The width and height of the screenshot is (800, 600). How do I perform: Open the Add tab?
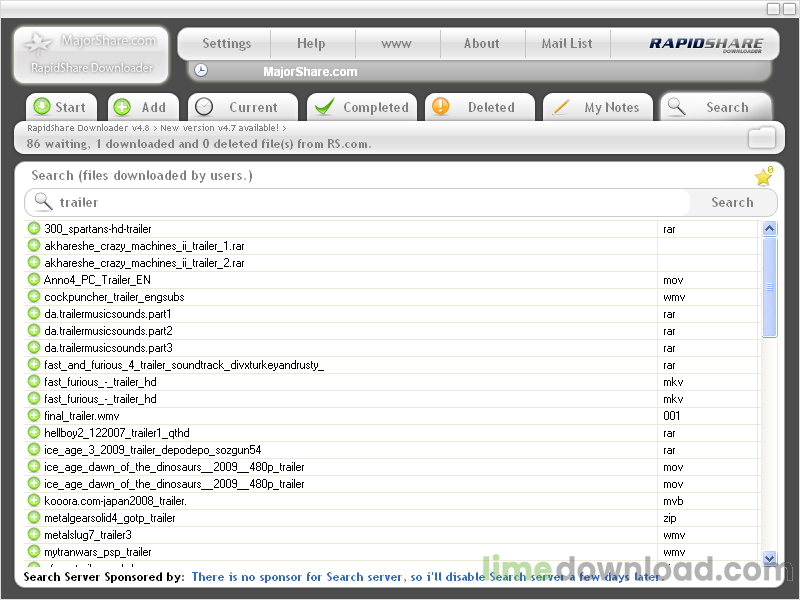[x=143, y=107]
